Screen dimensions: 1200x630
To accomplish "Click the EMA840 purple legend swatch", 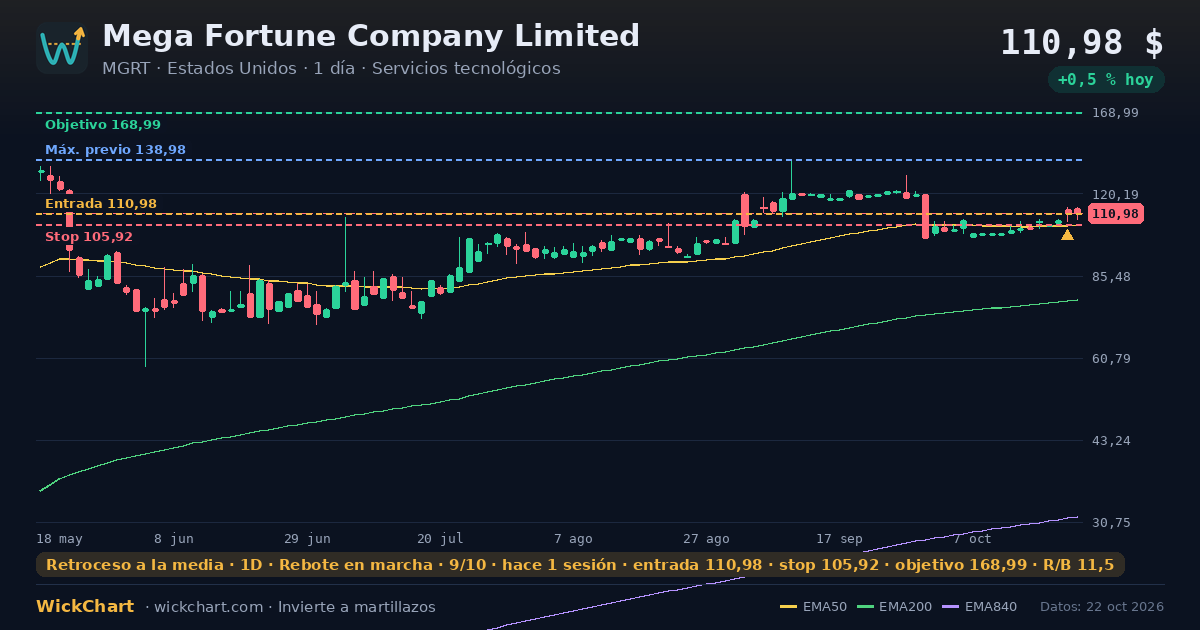I will coord(950,607).
